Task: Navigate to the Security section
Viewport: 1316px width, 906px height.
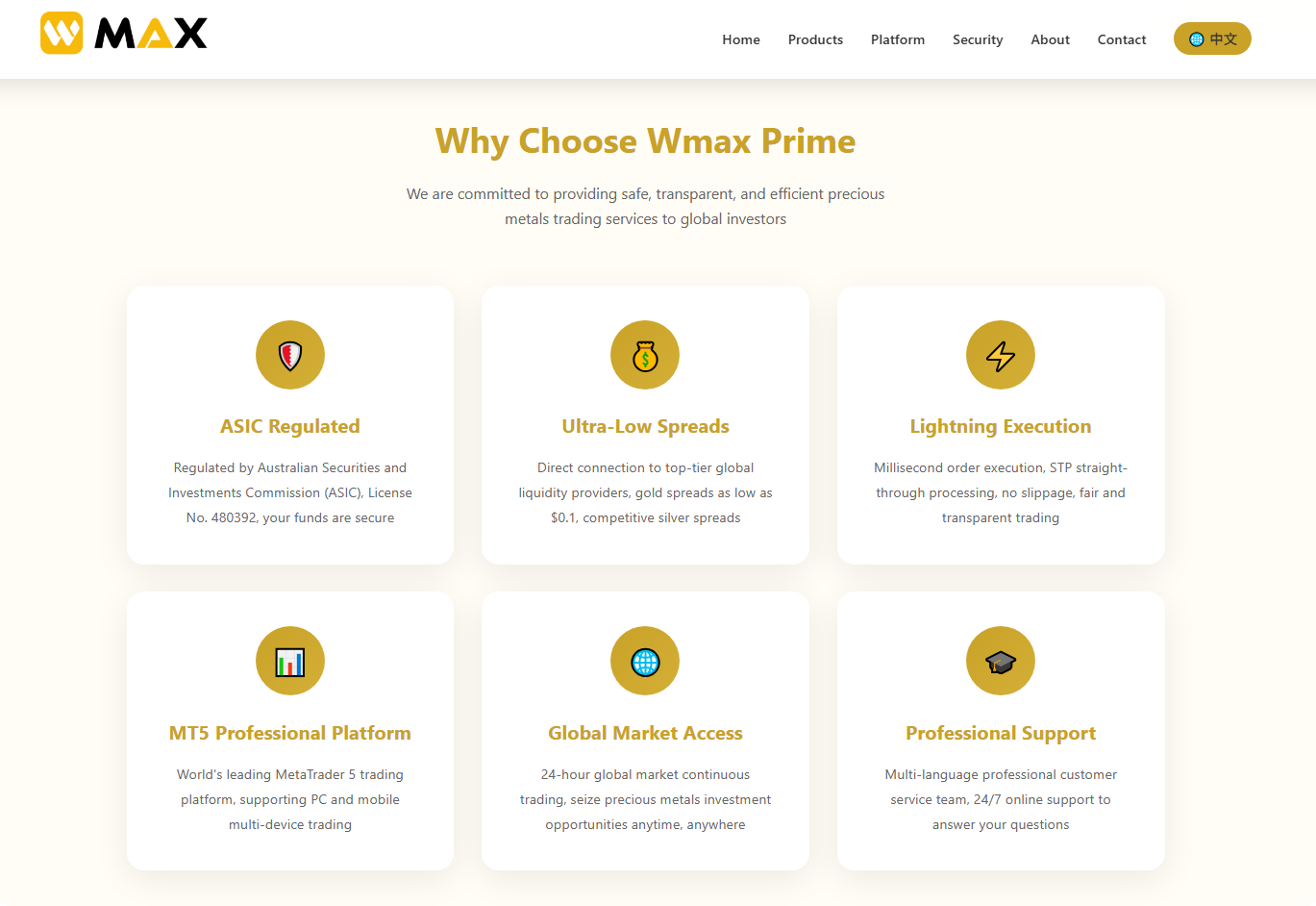Action: click(978, 39)
